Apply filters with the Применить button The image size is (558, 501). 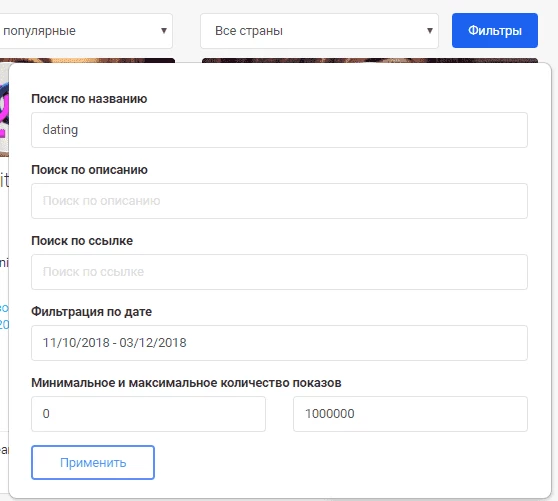coord(93,463)
